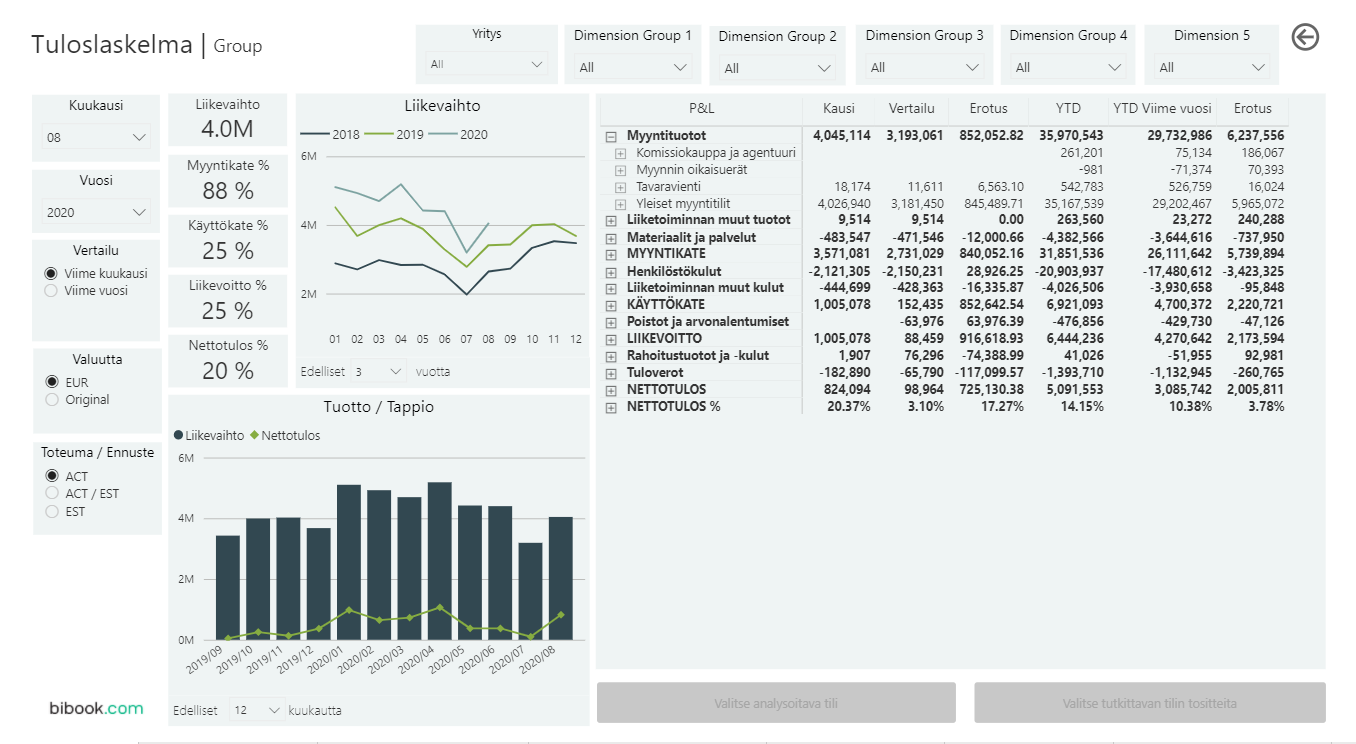Select Viime vuosi comparison option
1356x744 pixels.
51,291
